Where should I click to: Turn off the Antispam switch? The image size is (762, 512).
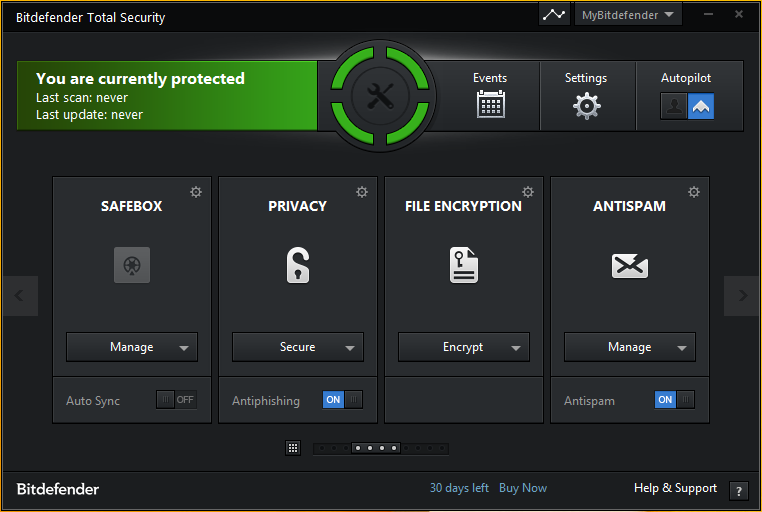click(x=674, y=400)
